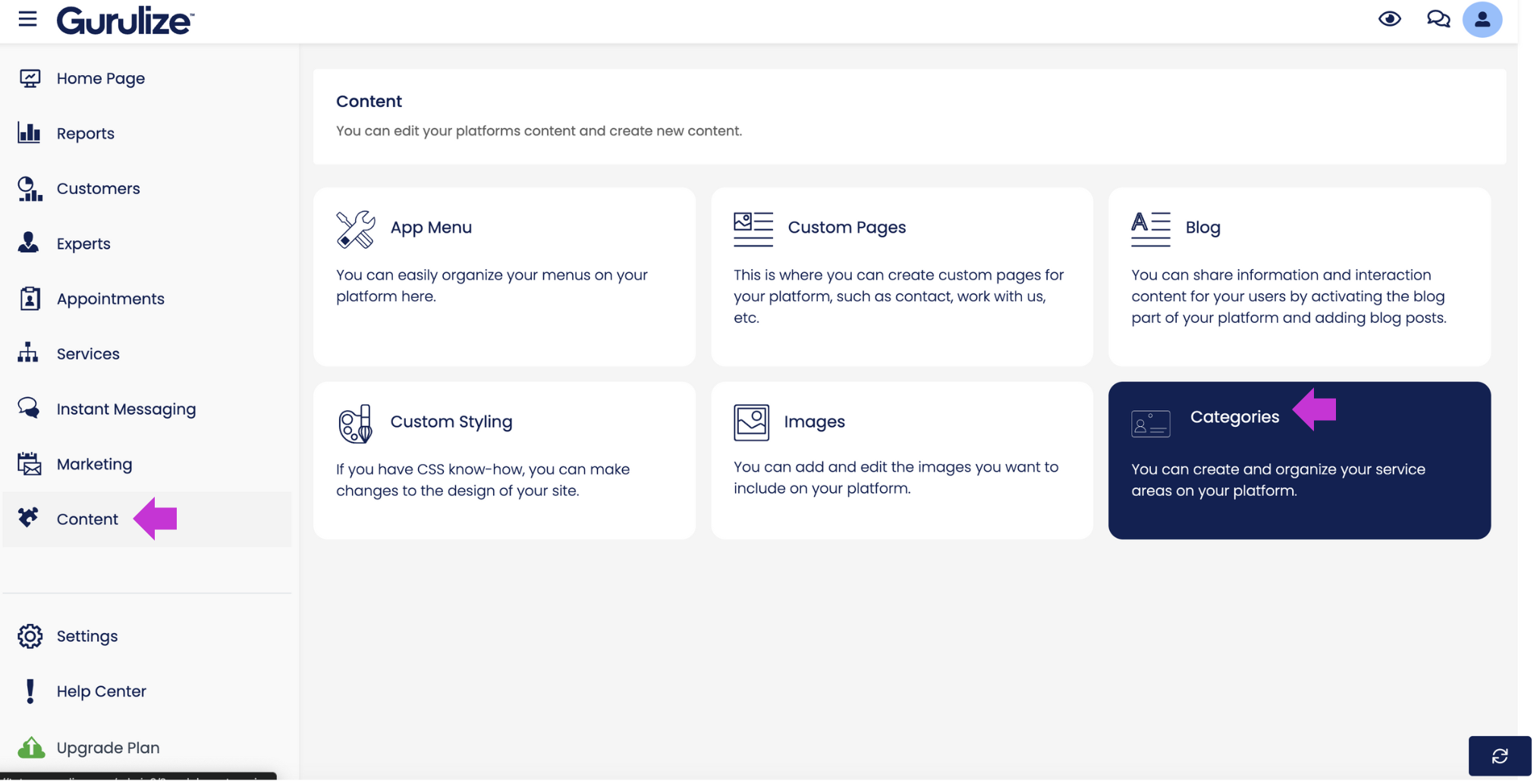Click the Services hierarchy icon
1537x784 pixels.
tap(28, 353)
